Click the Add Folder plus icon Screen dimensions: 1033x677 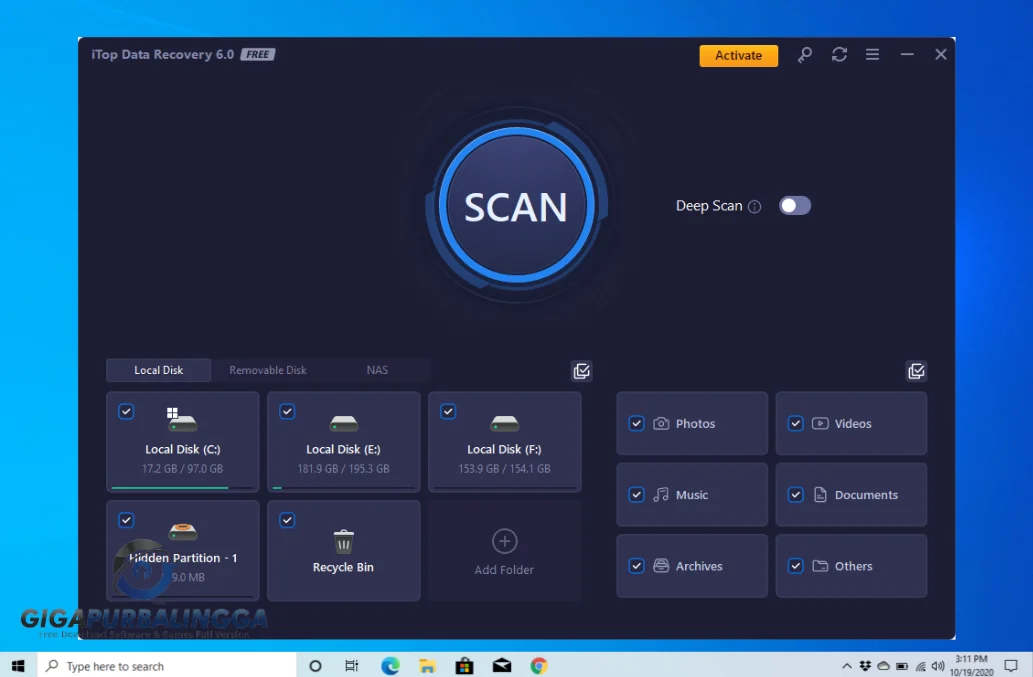click(x=505, y=541)
